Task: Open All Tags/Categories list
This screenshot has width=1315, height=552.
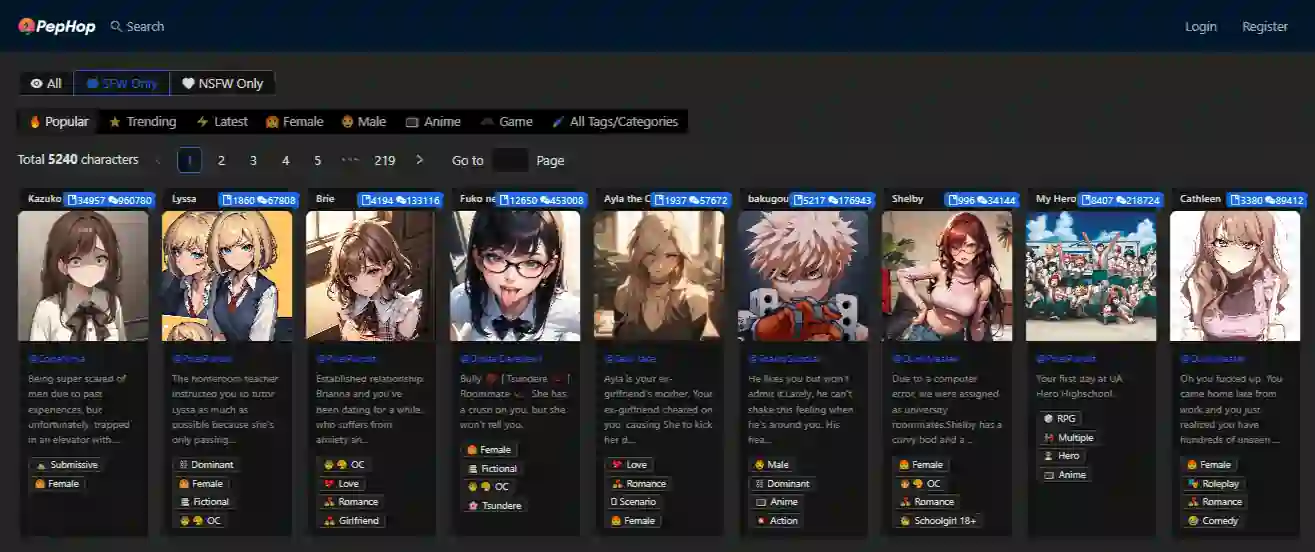Action: (614, 122)
